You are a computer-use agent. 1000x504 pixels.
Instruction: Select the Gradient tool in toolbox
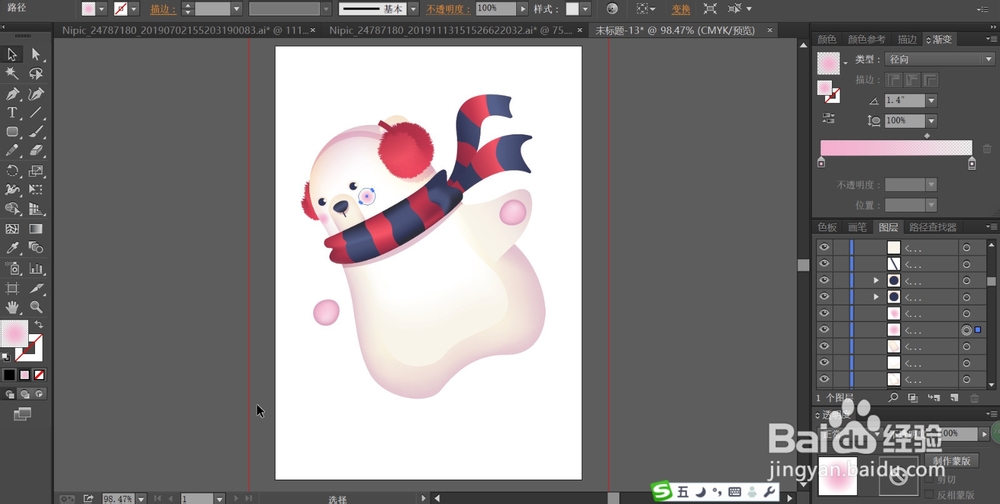coord(36,228)
